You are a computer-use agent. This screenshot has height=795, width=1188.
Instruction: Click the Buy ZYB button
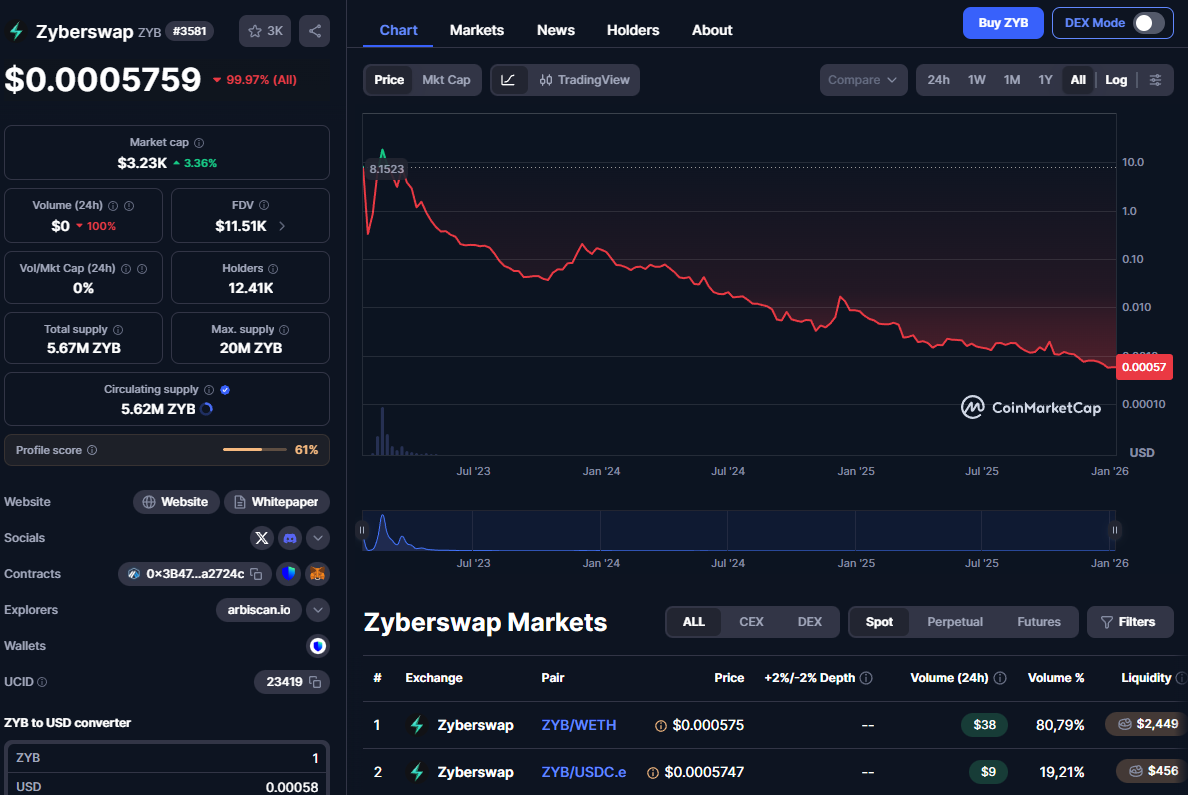(x=1003, y=23)
